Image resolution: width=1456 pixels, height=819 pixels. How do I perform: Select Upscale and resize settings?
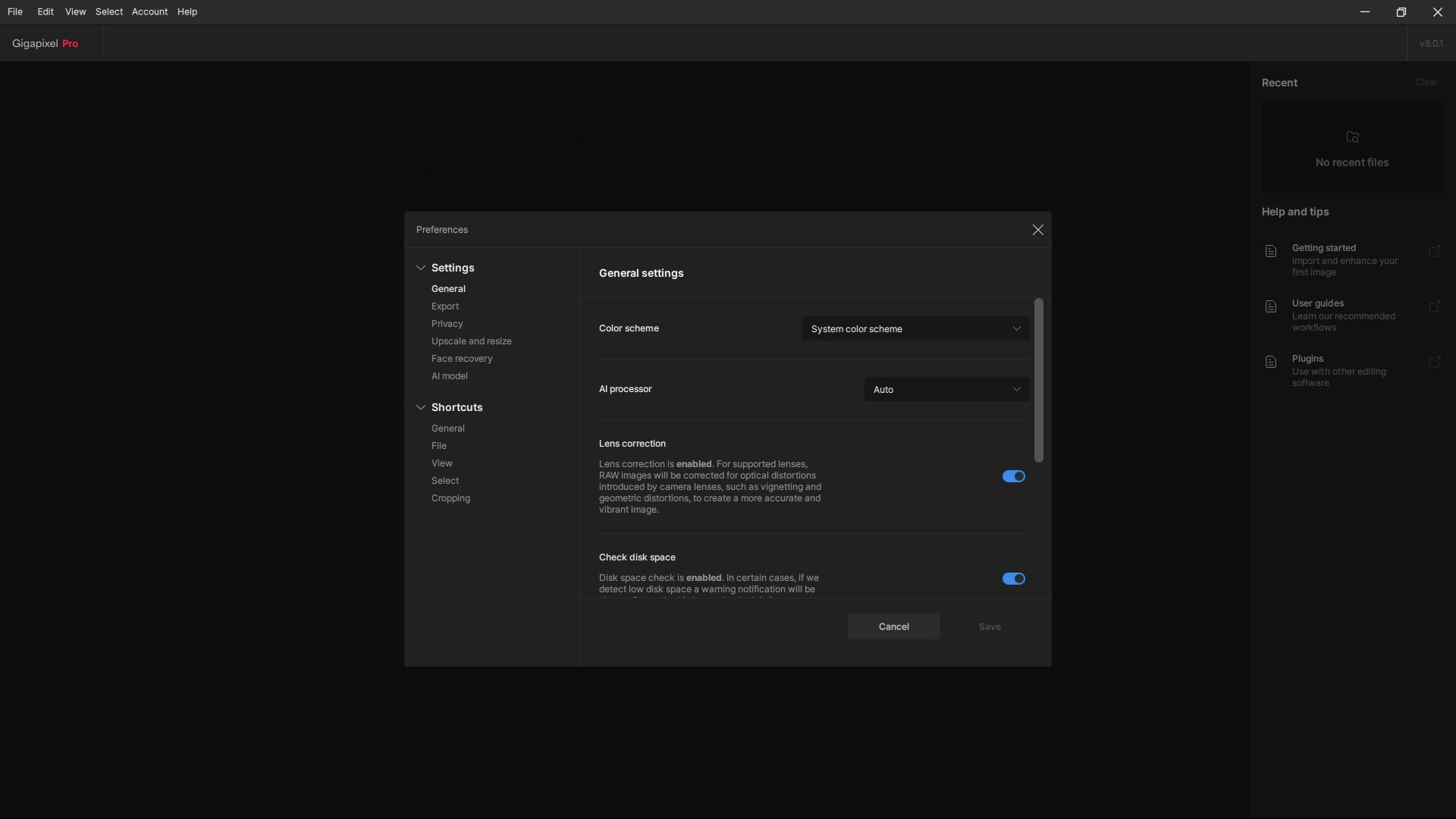click(471, 341)
